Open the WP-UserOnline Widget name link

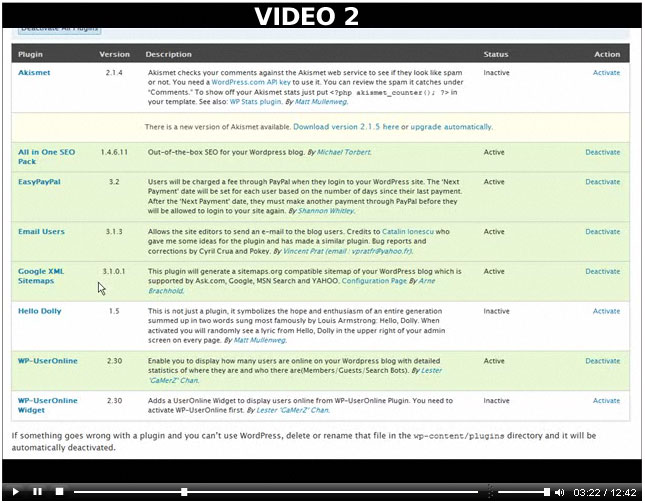click(x=48, y=405)
